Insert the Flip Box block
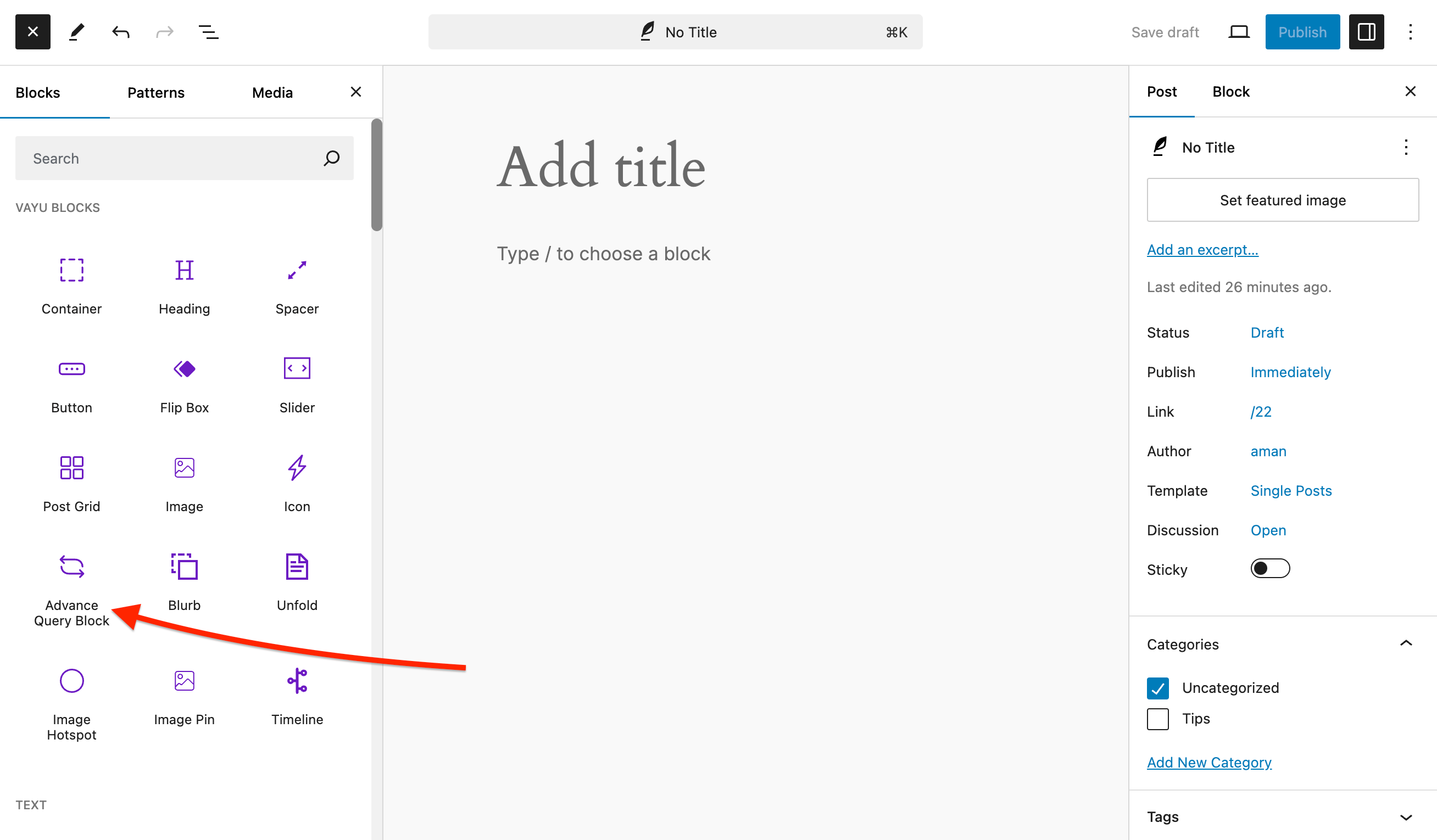The image size is (1437, 840). [184, 383]
